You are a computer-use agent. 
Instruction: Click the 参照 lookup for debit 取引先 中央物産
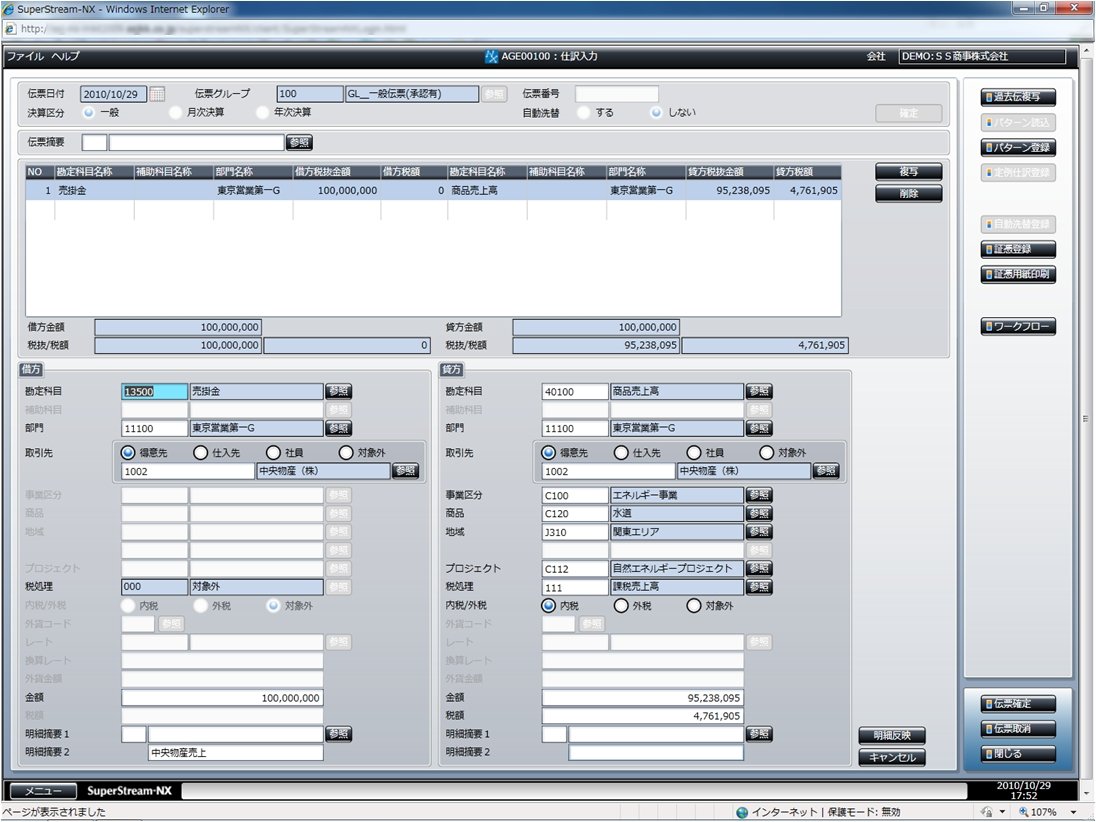(406, 471)
